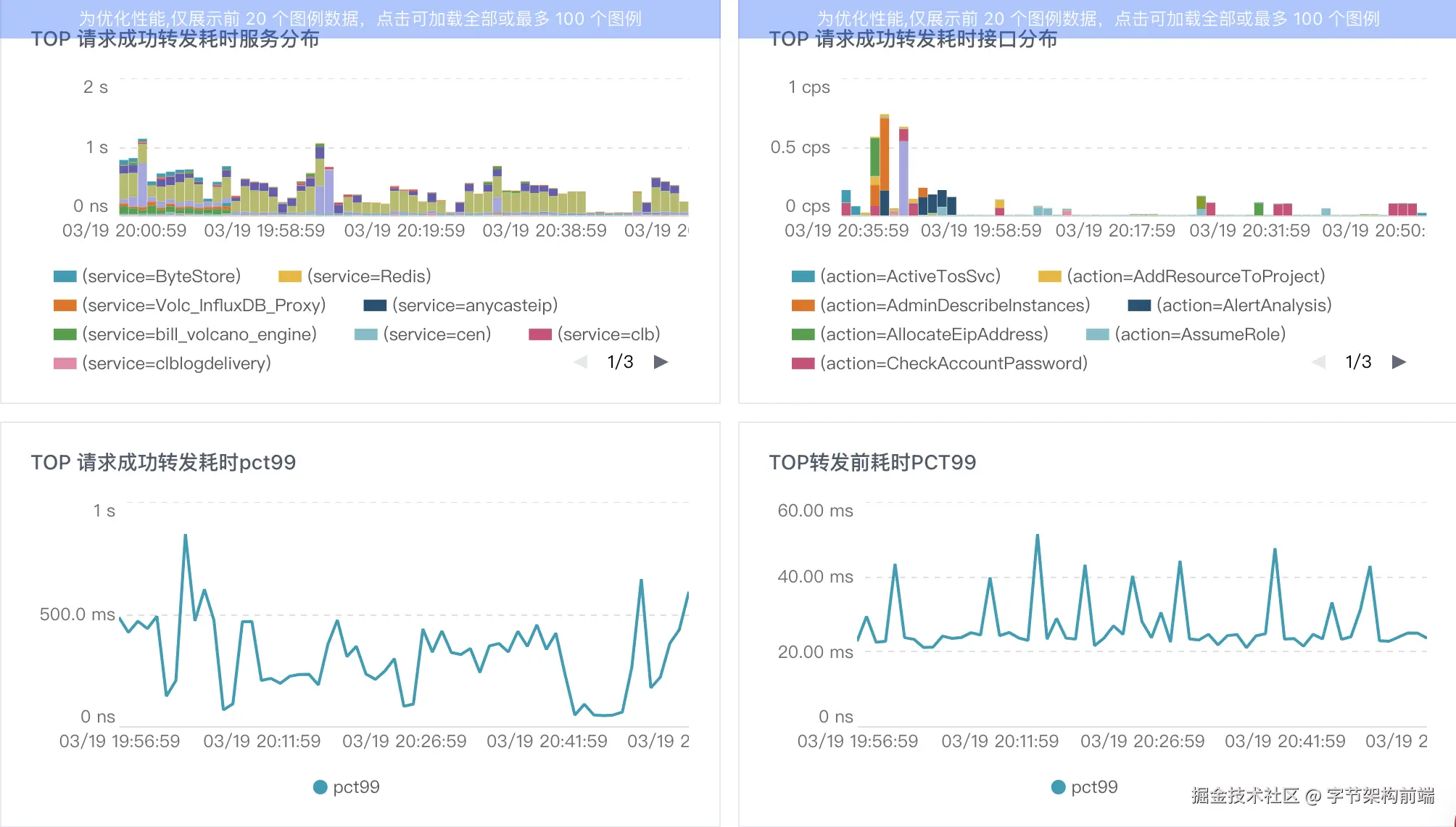This screenshot has width=1456, height=827.
Task: Hide the service=Volc_InfluxDB_Proxy series
Action: tap(203, 305)
